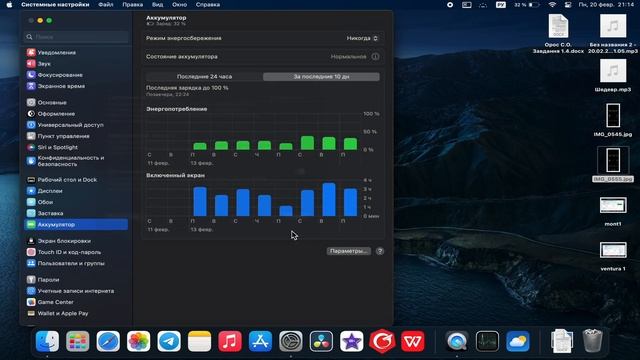This screenshot has height=360, width=640.
Task: Open Siri и Spotlight settings icon
Action: [x=31, y=147]
